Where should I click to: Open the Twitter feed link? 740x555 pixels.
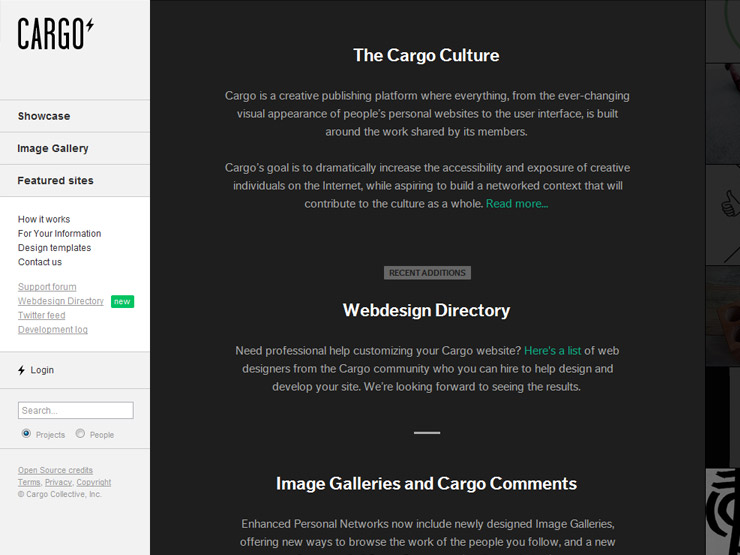click(42, 315)
